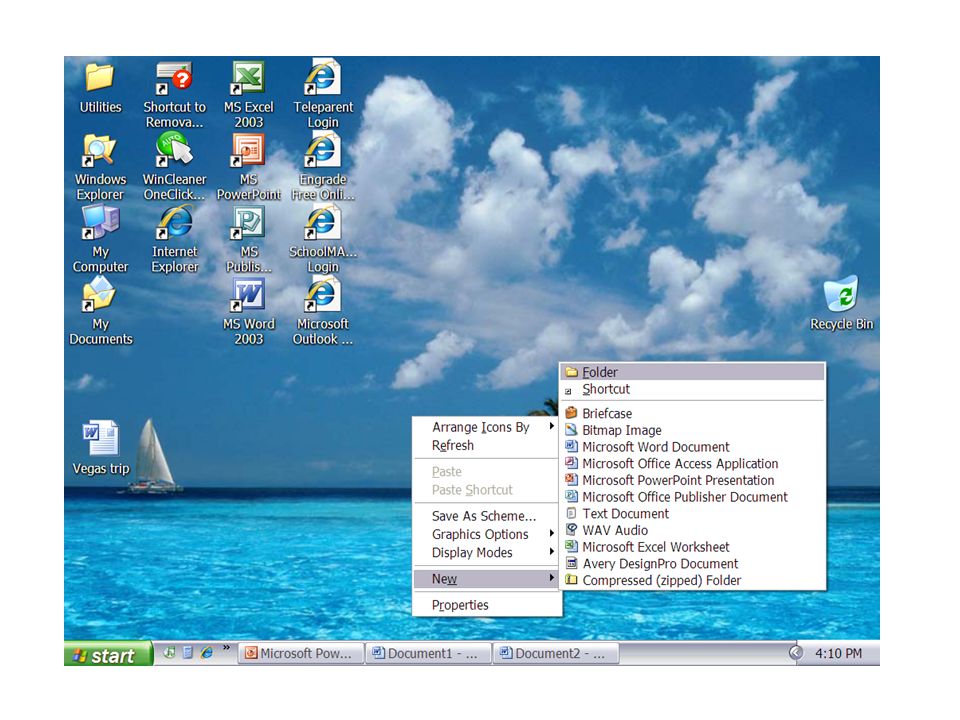
Task: Create a new Folder from submenu
Action: [692, 372]
